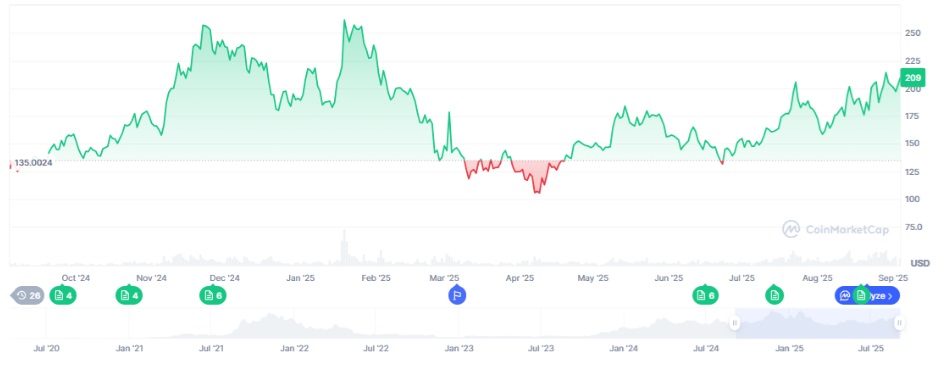
Task: Click the green 209 current price tag
Action: (x=913, y=78)
